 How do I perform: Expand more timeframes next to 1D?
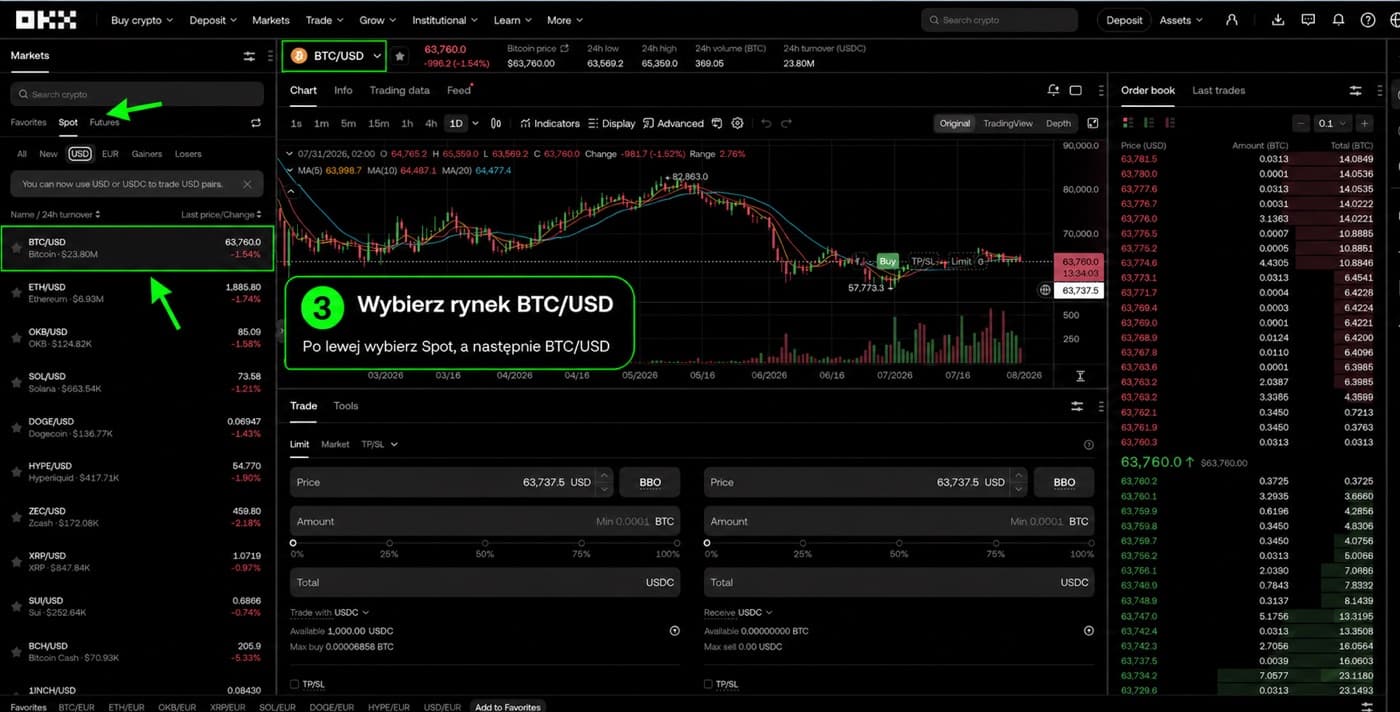coord(475,123)
